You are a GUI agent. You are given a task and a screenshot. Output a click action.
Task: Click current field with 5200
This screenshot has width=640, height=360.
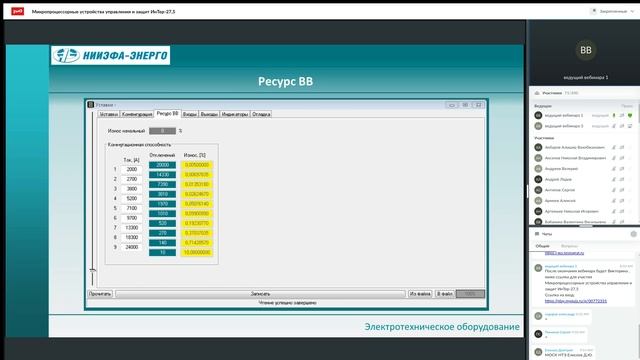(131, 198)
